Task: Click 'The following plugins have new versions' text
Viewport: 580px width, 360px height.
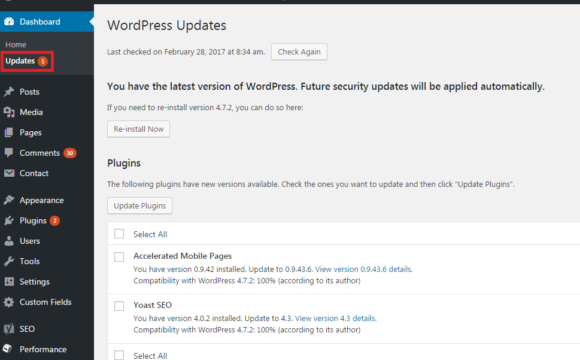Action: click(311, 184)
